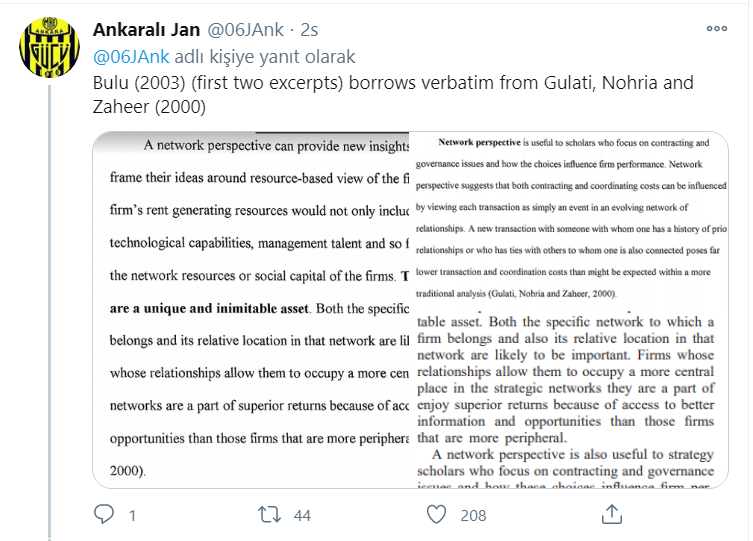Open 'adlı kişiye yanıt olarak' reply context

click(265, 57)
